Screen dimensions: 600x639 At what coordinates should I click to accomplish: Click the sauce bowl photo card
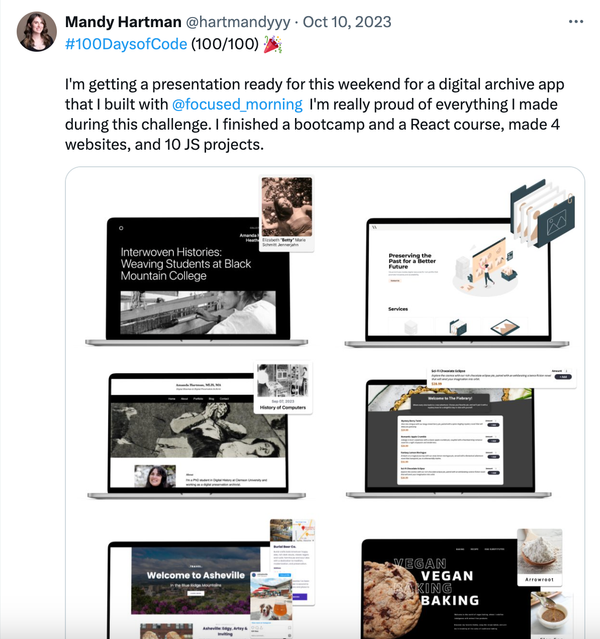(x=552, y=615)
